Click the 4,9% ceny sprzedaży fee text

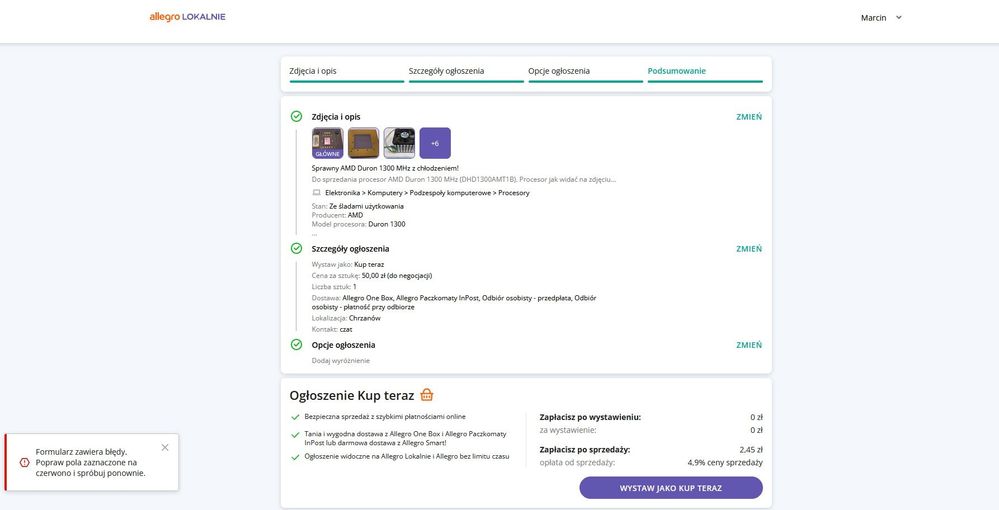(725, 463)
